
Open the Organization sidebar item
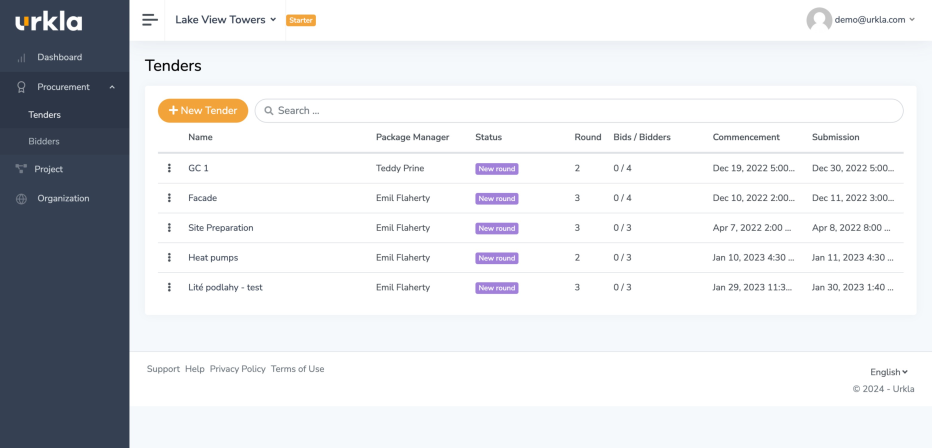click(65, 198)
